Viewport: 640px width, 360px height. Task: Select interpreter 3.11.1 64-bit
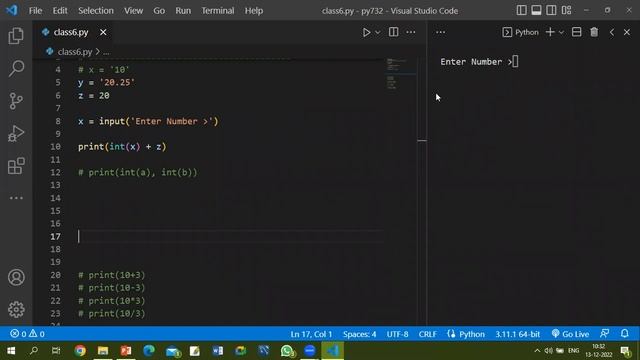[x=518, y=334]
